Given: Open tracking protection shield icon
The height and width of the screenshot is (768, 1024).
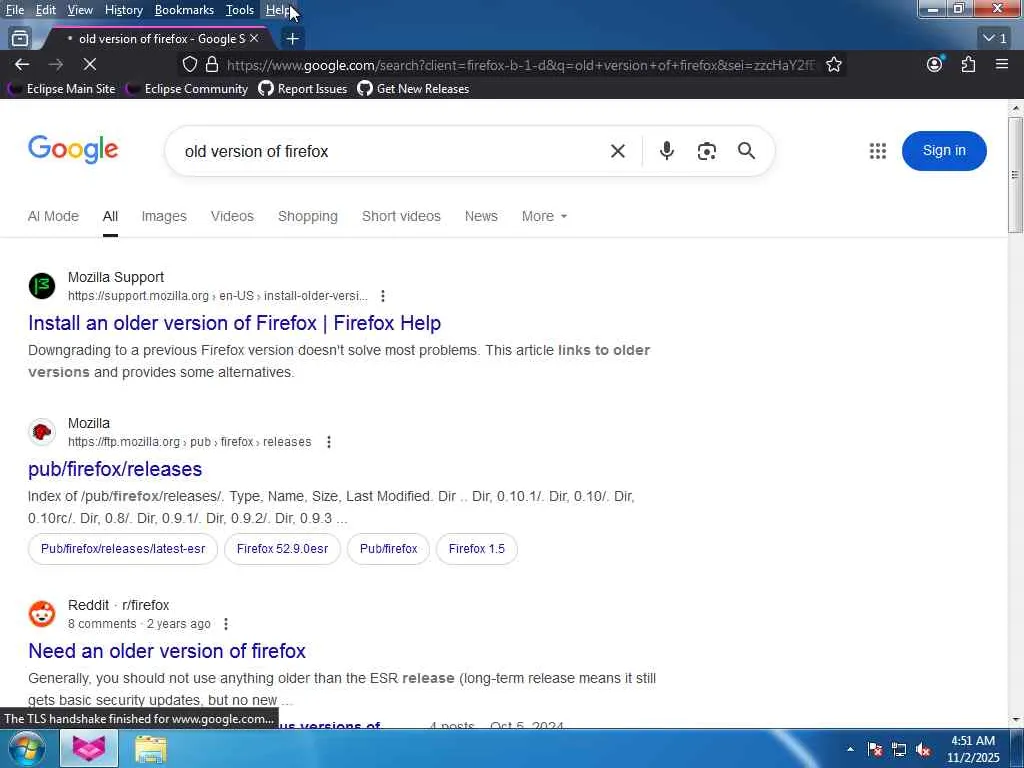Looking at the screenshot, I should [x=189, y=64].
